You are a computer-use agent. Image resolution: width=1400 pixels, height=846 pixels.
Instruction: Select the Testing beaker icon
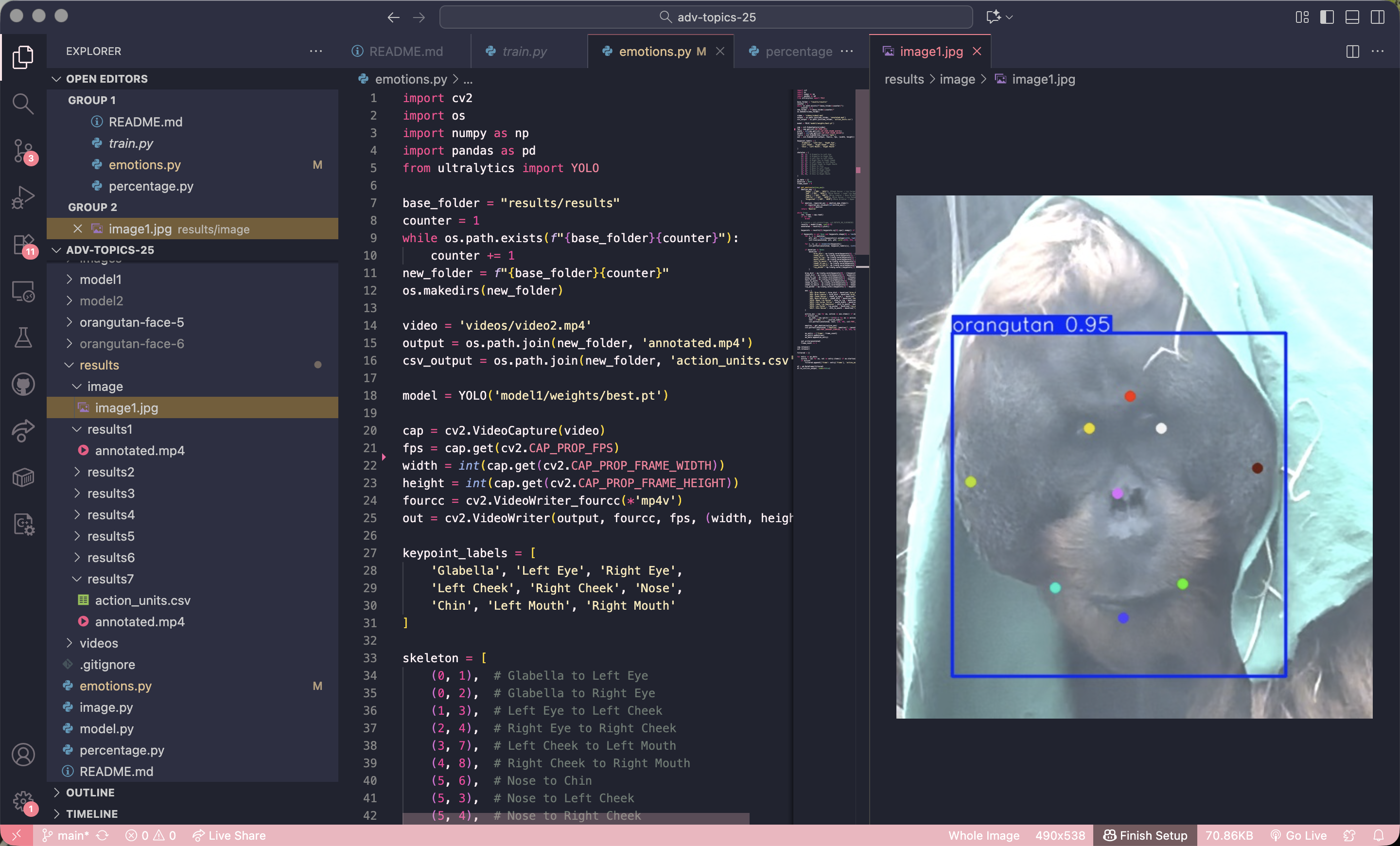23,337
